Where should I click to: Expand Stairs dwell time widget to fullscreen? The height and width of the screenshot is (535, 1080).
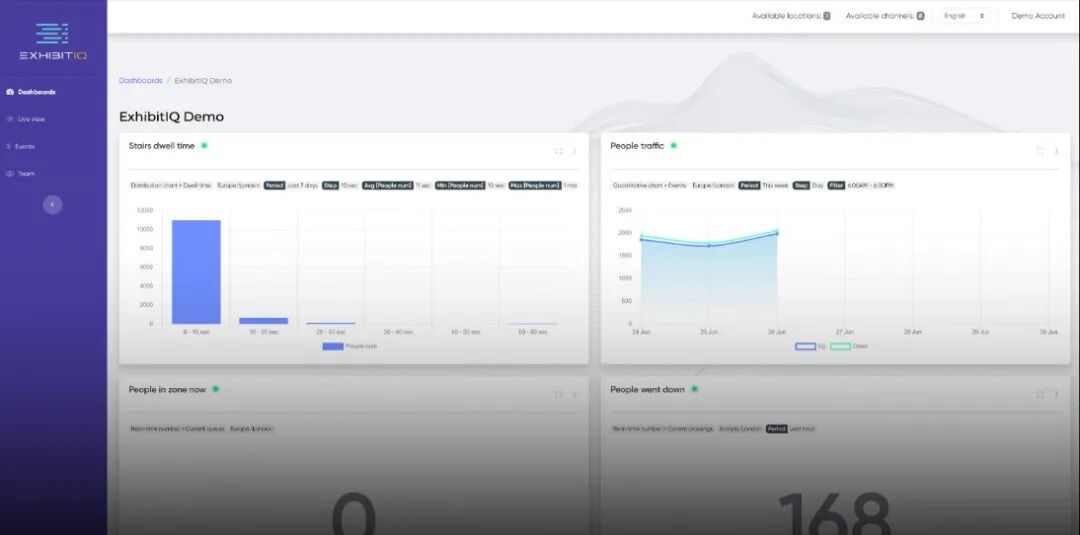pos(559,151)
